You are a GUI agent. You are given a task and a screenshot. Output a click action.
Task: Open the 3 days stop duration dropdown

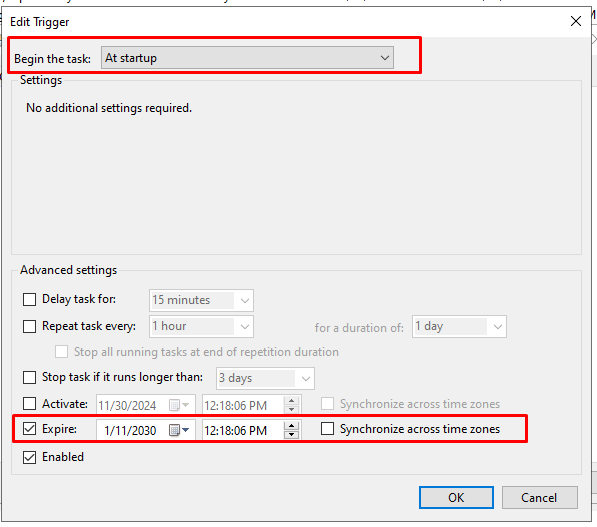click(265, 378)
